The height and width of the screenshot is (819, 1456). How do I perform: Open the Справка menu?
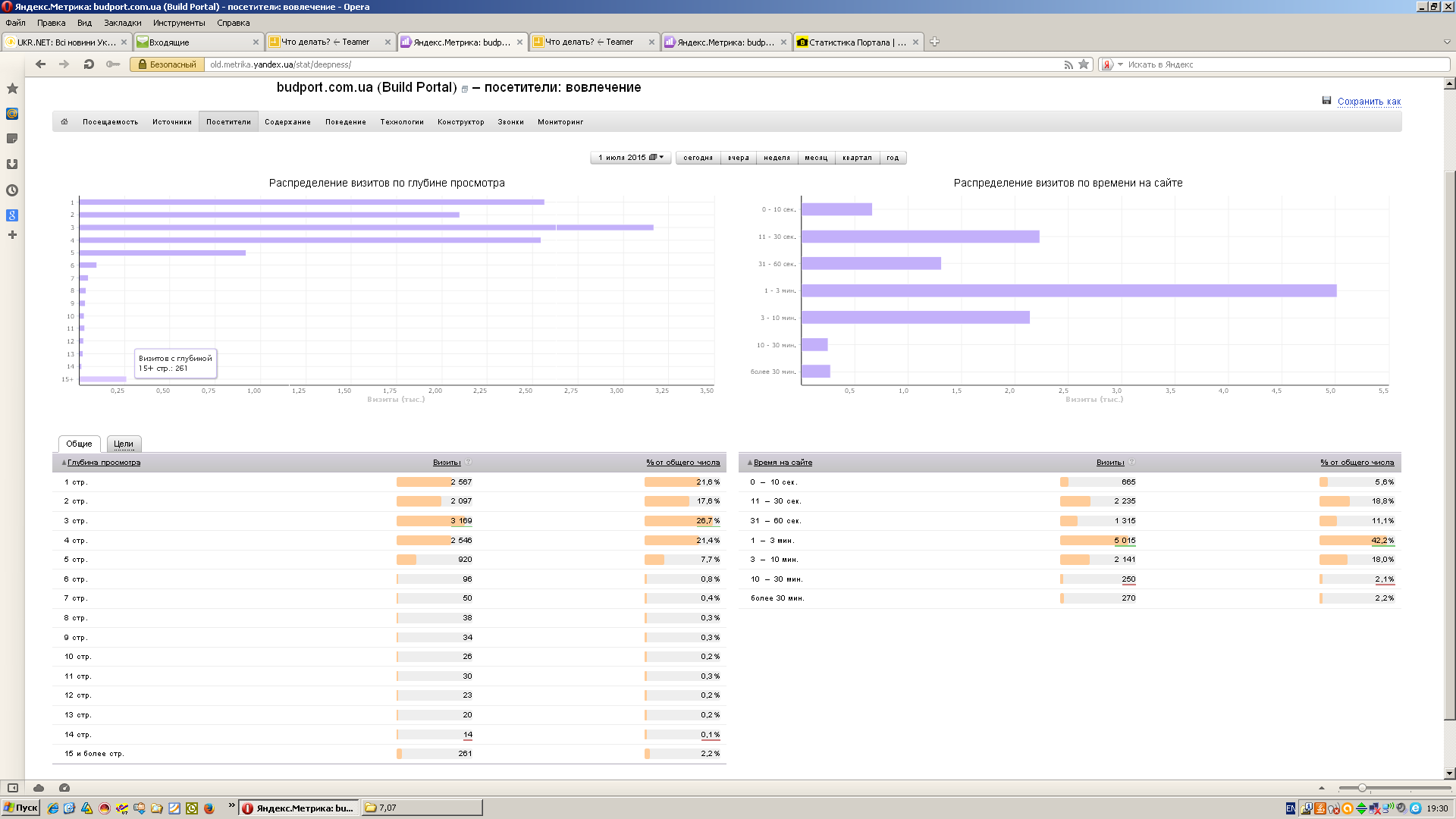click(x=234, y=23)
